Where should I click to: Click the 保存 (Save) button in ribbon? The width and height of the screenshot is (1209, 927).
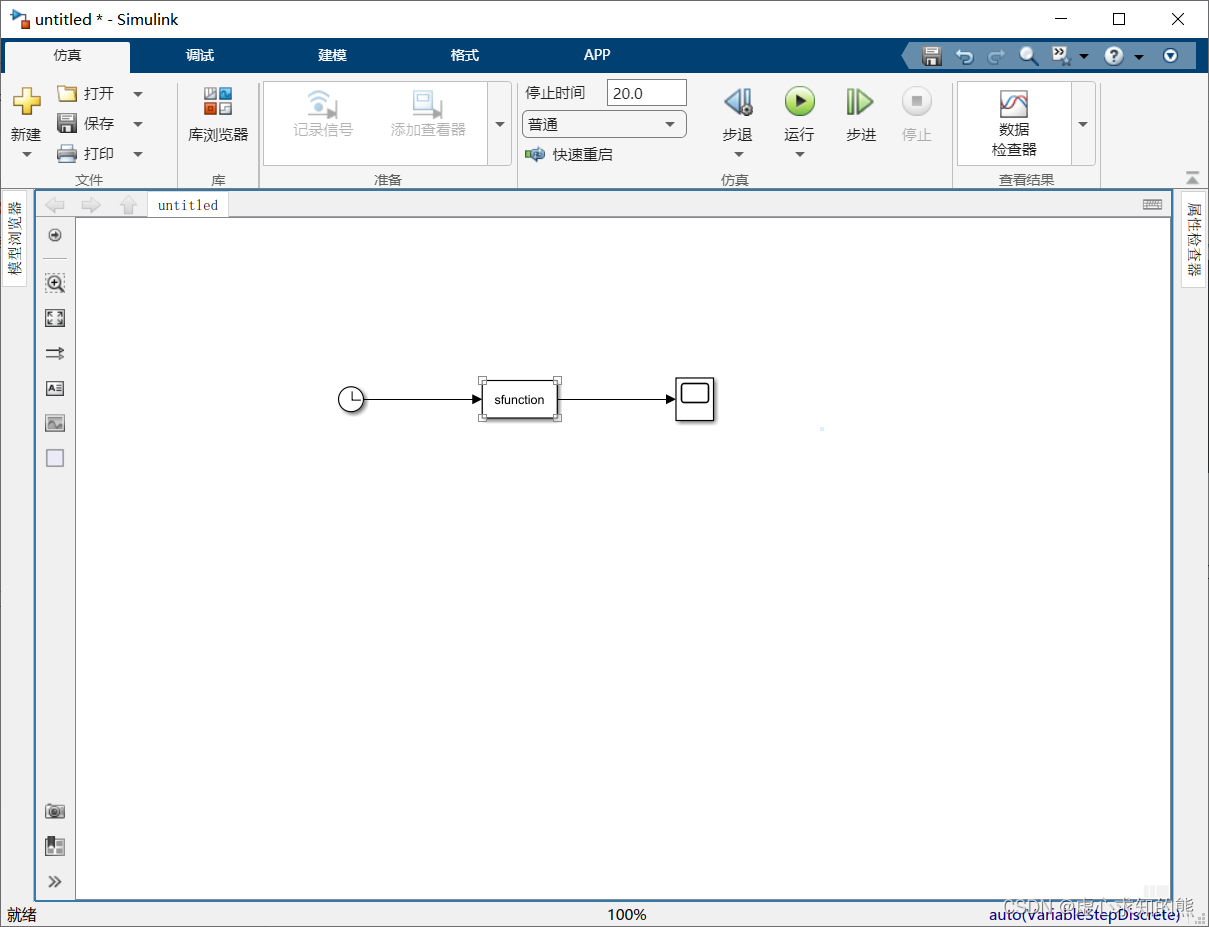tap(86, 123)
